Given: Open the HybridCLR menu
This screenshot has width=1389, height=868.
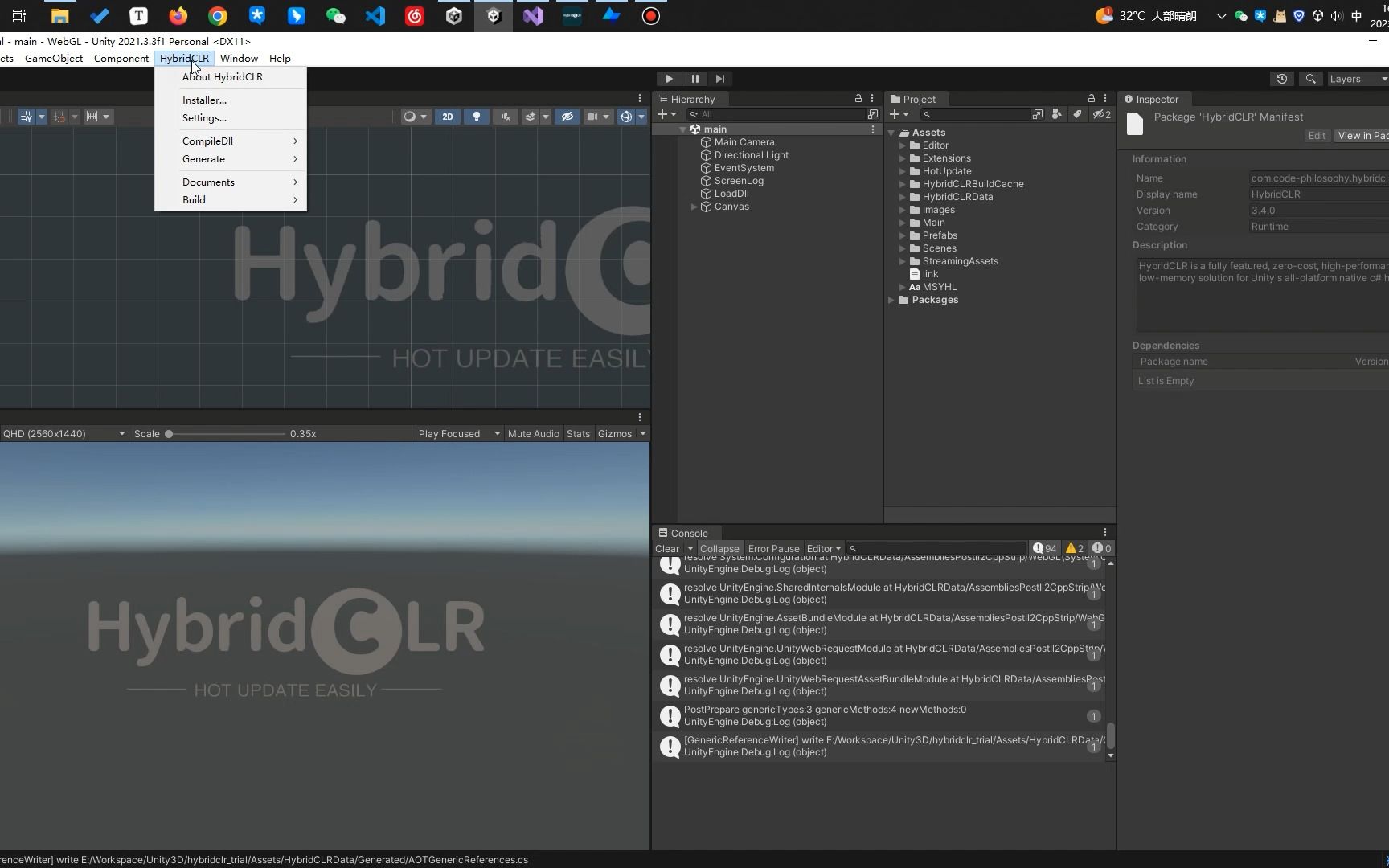Looking at the screenshot, I should [x=184, y=59].
